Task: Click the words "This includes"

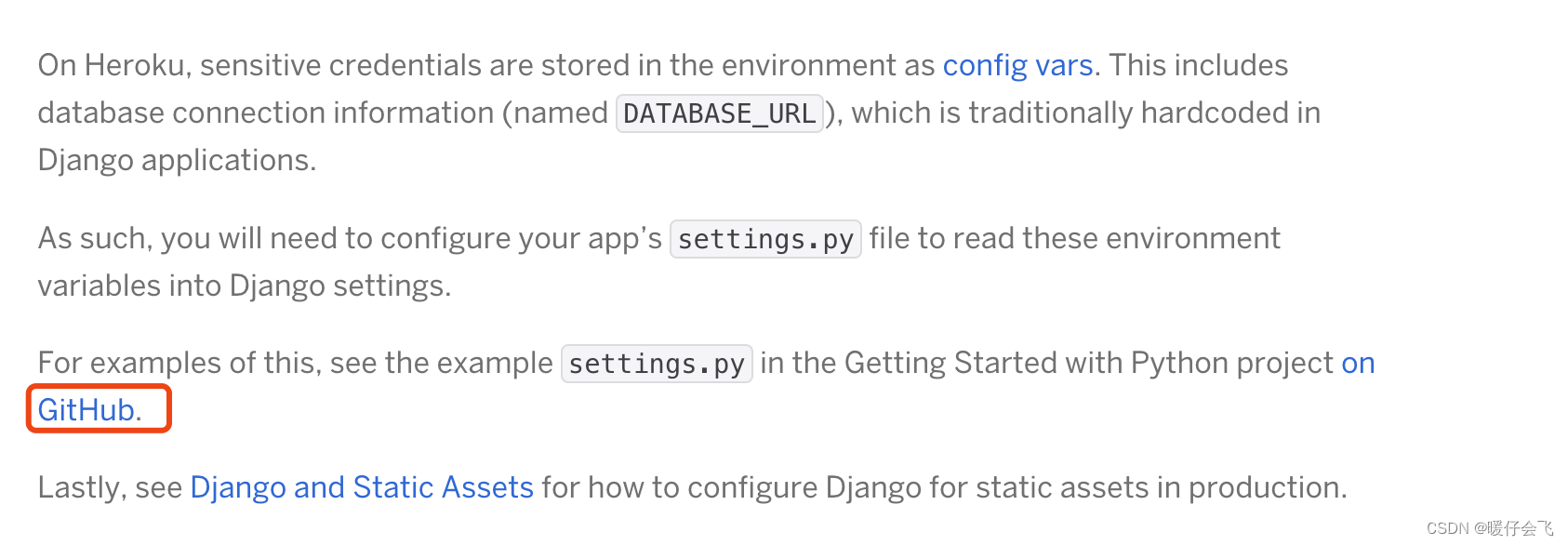Action: click(x=1199, y=66)
